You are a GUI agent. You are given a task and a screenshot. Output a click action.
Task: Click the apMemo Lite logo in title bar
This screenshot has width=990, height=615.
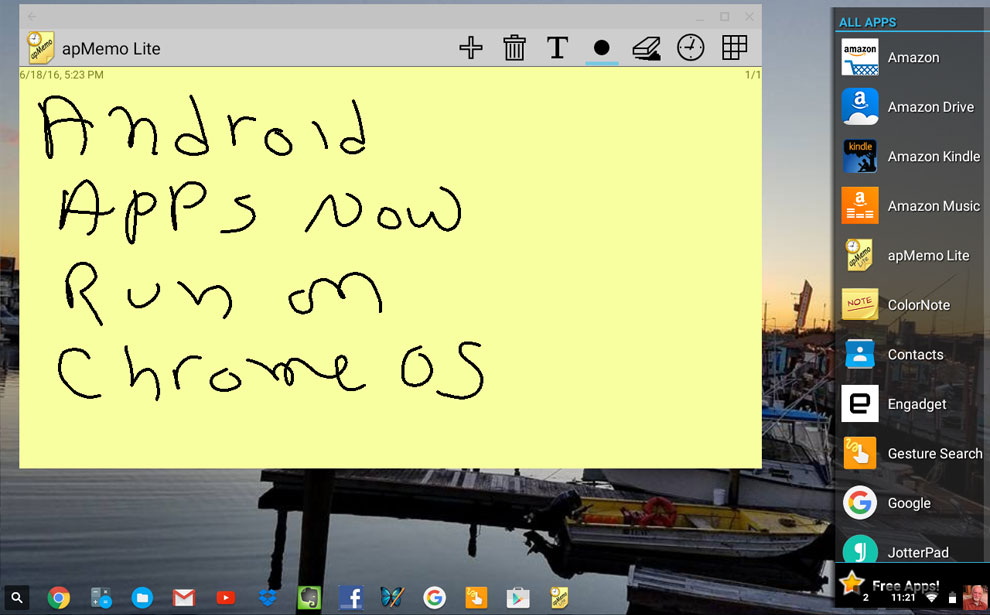click(40, 48)
